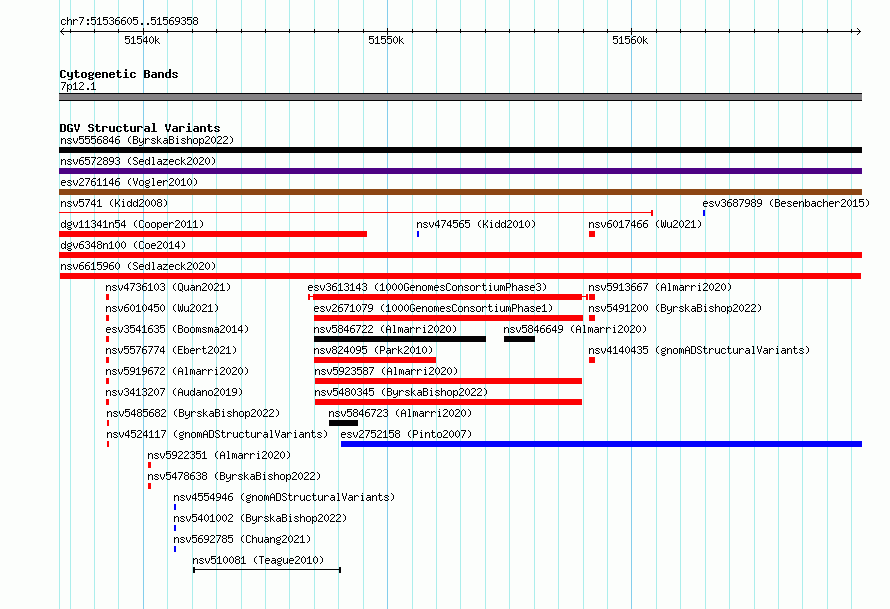Click nsv824095 (Park2010) label
The width and height of the screenshot is (890, 609).
click(x=373, y=350)
